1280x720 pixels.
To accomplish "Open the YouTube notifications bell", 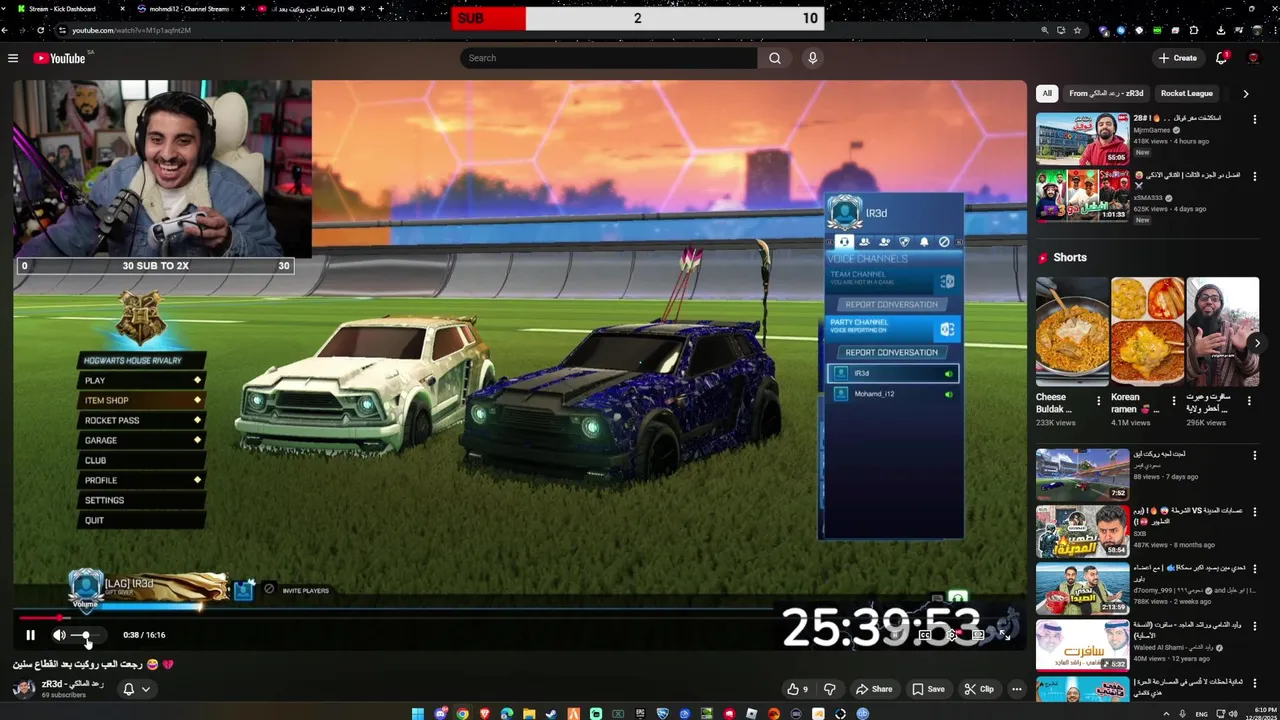I will coord(1221,58).
